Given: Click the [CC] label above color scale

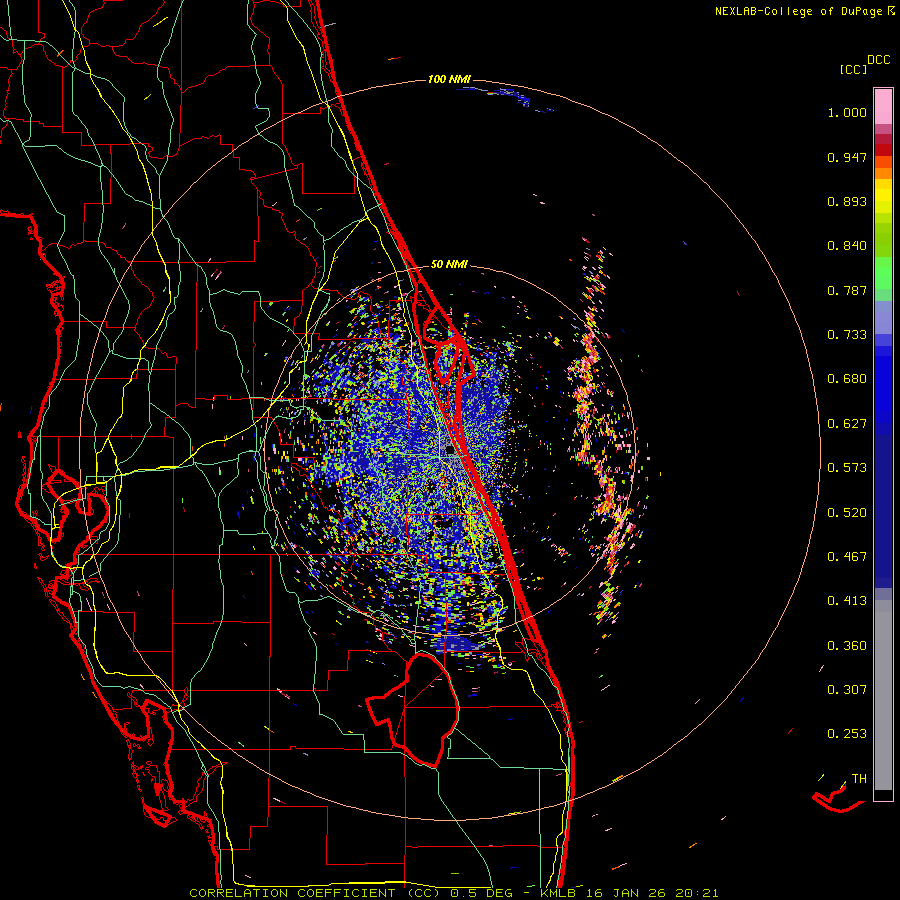Looking at the screenshot, I should coord(853,69).
